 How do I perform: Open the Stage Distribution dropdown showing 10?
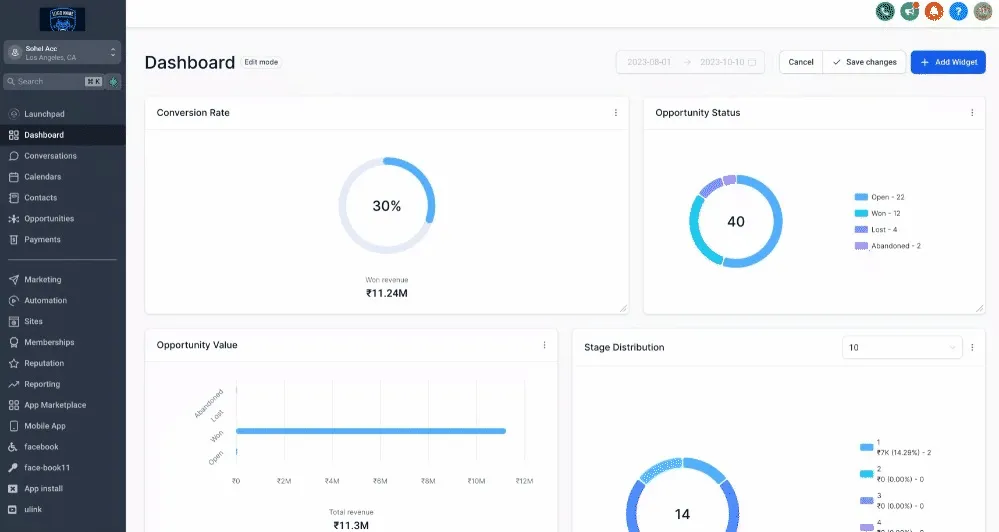[x=902, y=347]
